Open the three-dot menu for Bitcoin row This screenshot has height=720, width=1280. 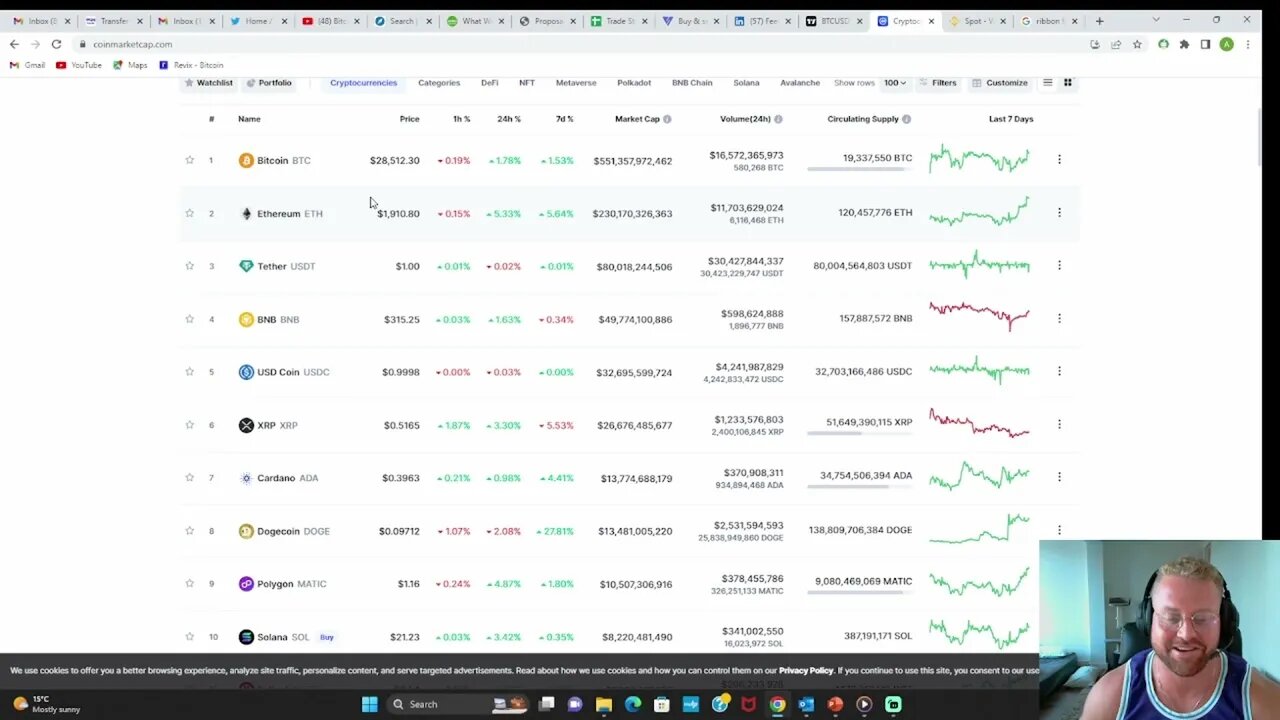[x=1059, y=159]
